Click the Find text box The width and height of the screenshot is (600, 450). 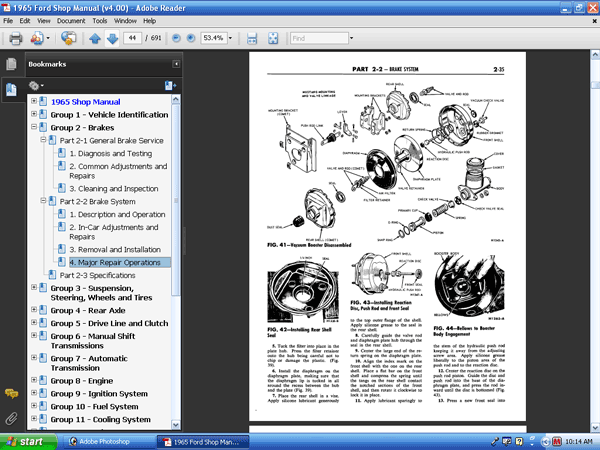click(x=319, y=38)
